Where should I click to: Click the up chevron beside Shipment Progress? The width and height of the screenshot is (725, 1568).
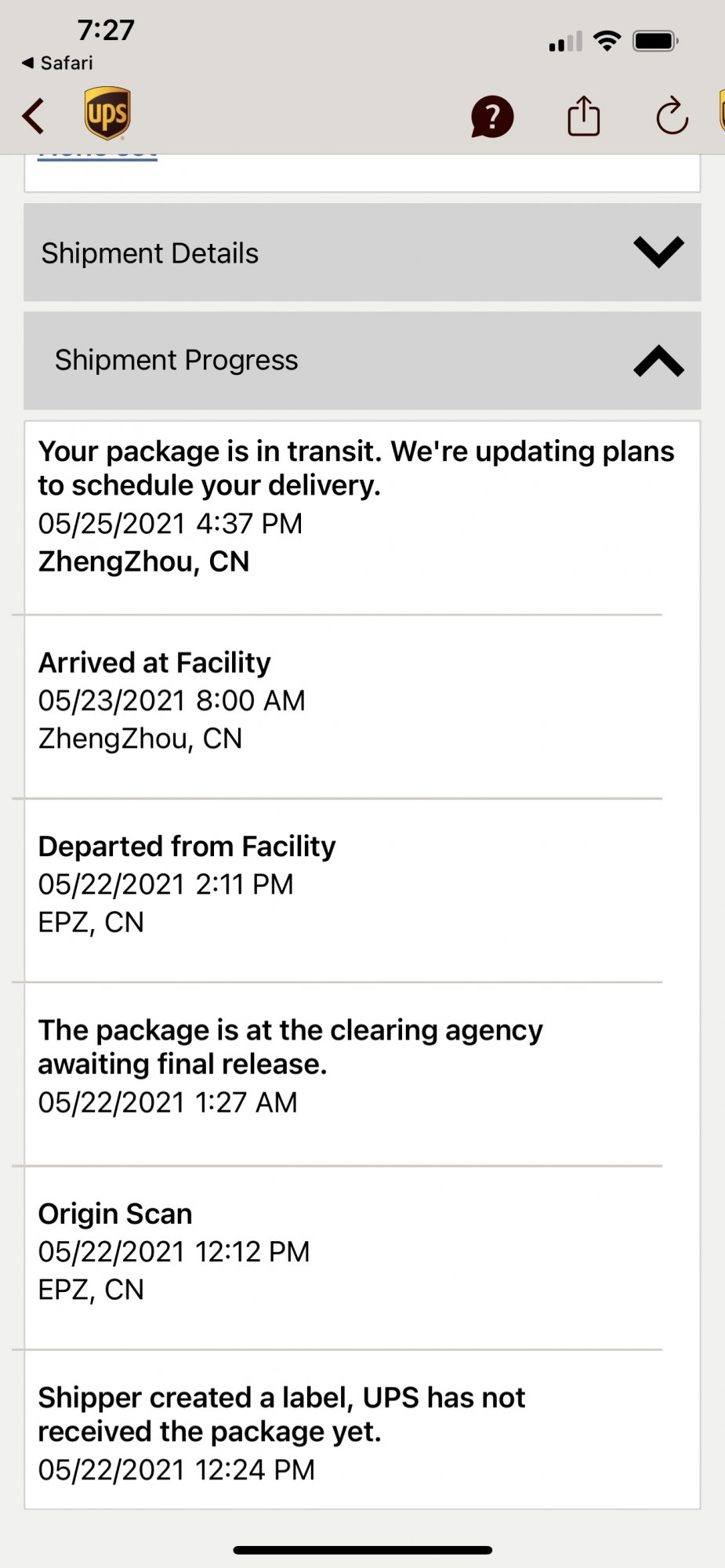(658, 361)
